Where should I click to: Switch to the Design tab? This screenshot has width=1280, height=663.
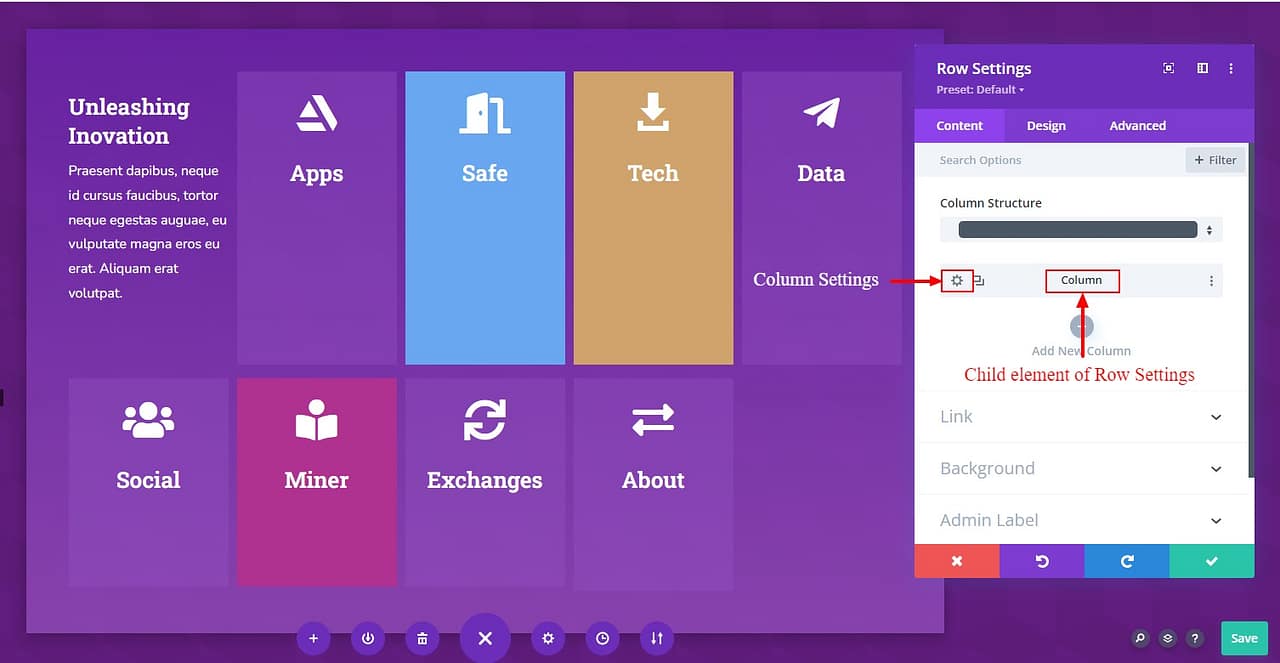[1046, 126]
